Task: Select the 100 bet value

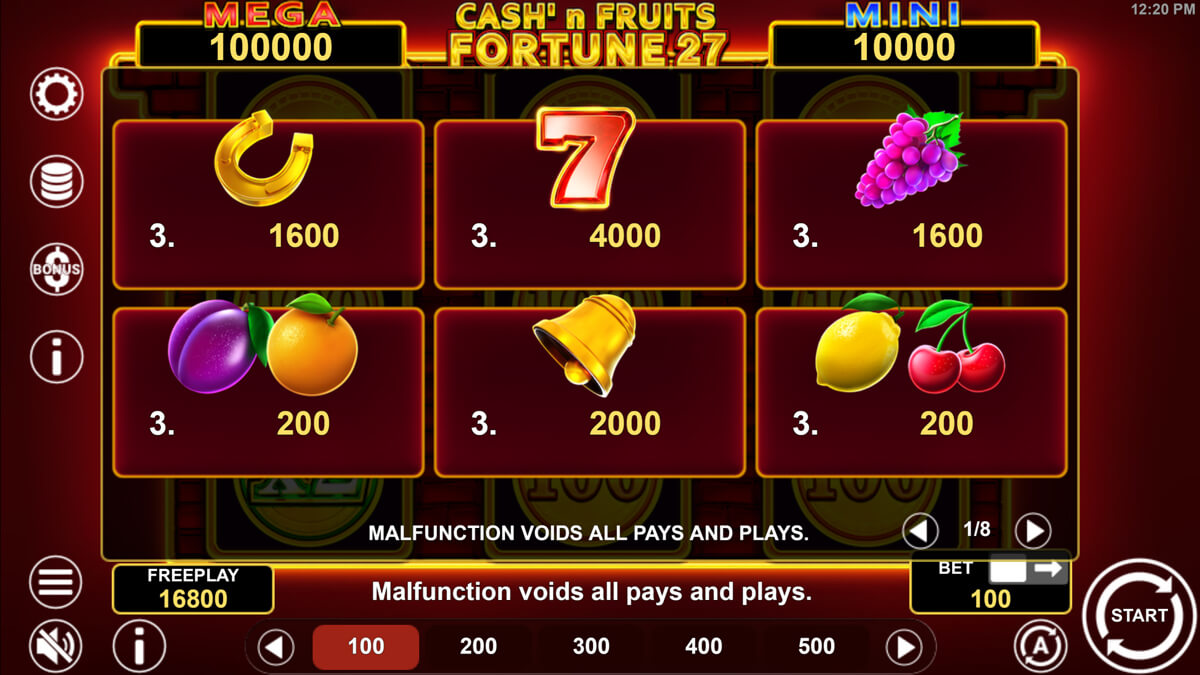Action: (366, 647)
